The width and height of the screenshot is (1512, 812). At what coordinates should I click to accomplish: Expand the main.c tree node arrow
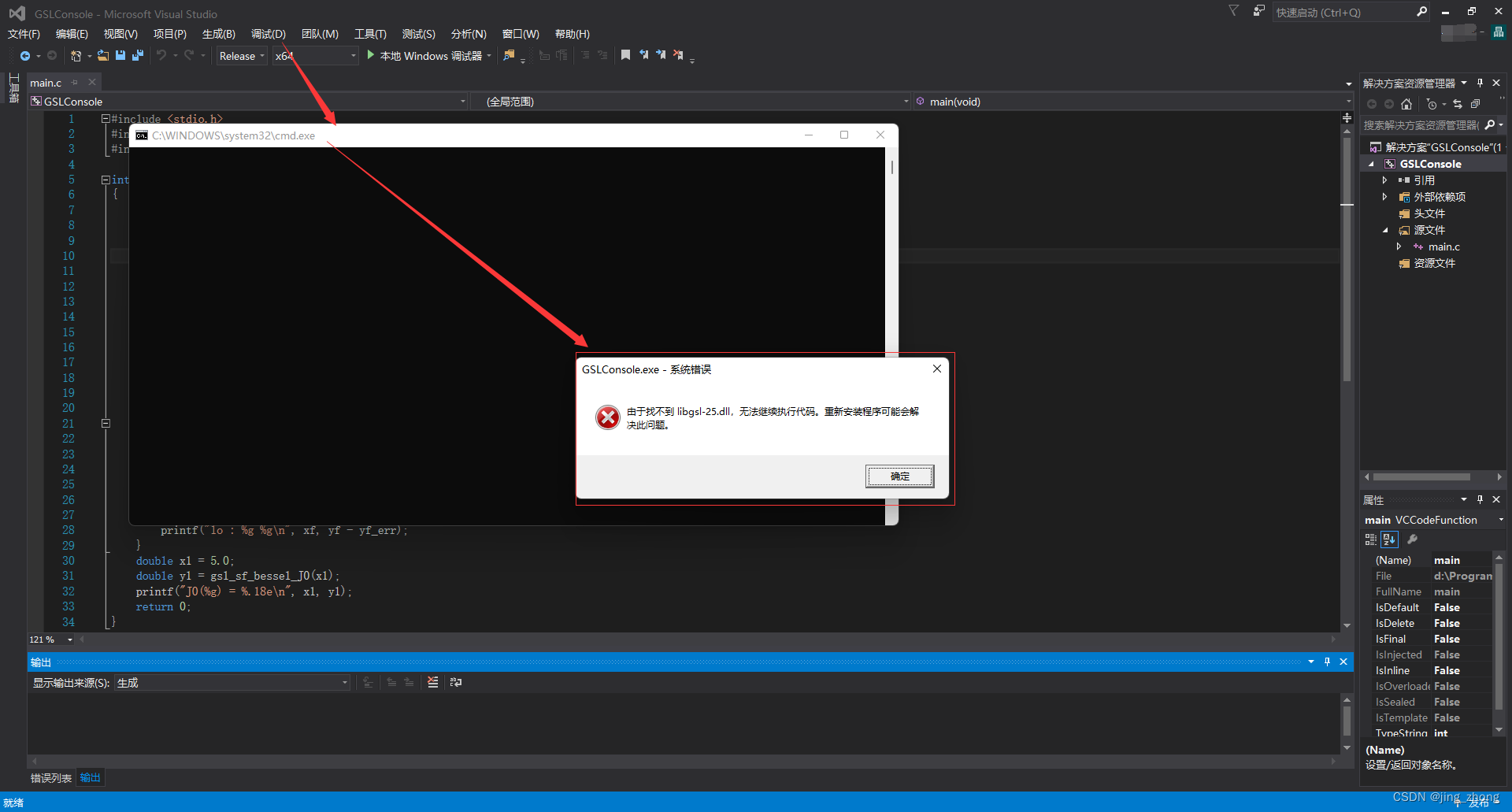tap(1399, 247)
